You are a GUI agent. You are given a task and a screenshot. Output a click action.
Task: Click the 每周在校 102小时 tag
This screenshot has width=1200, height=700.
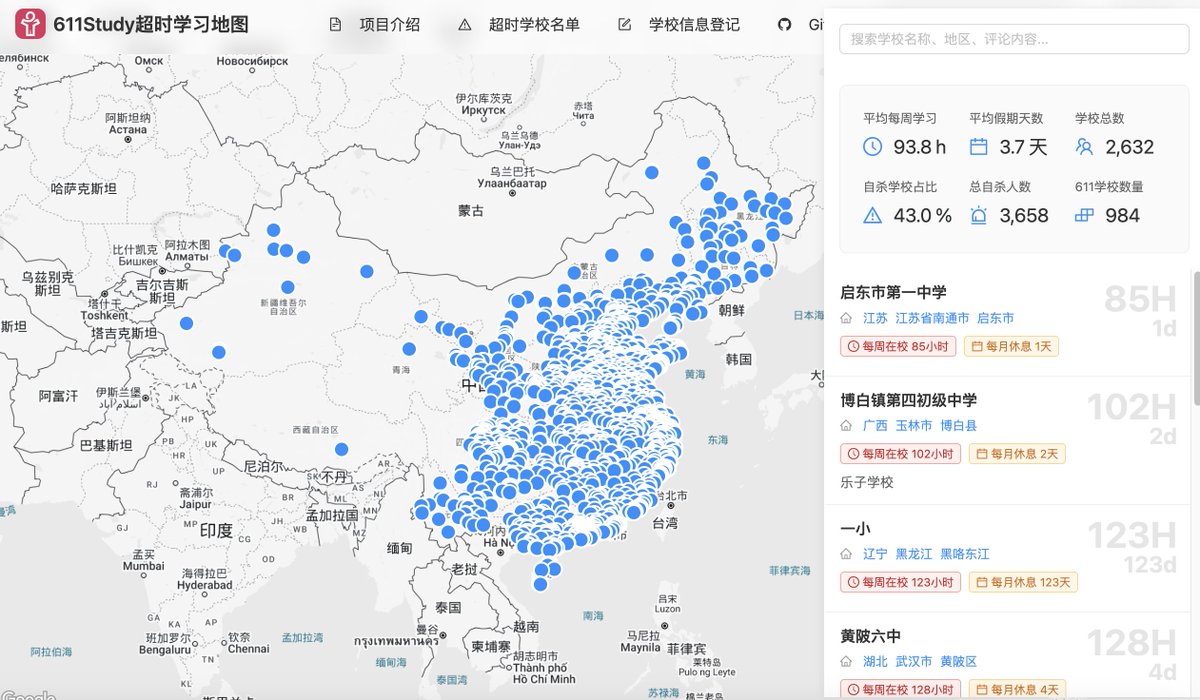click(x=900, y=454)
